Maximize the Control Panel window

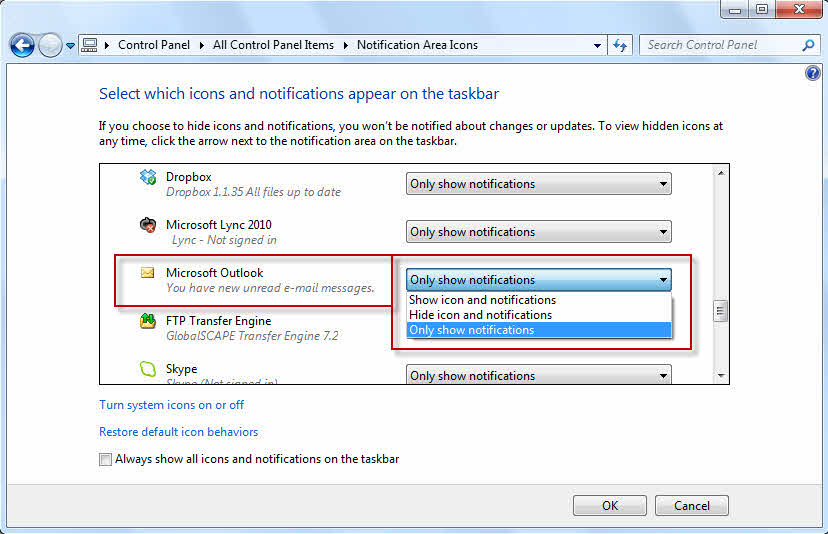click(761, 9)
